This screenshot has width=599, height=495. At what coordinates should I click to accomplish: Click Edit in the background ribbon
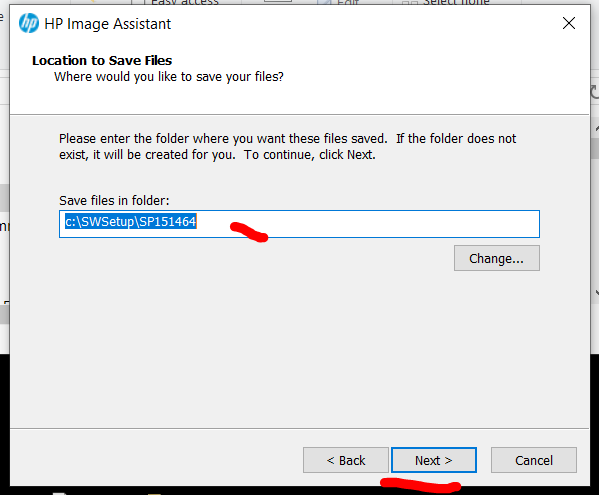348,2
